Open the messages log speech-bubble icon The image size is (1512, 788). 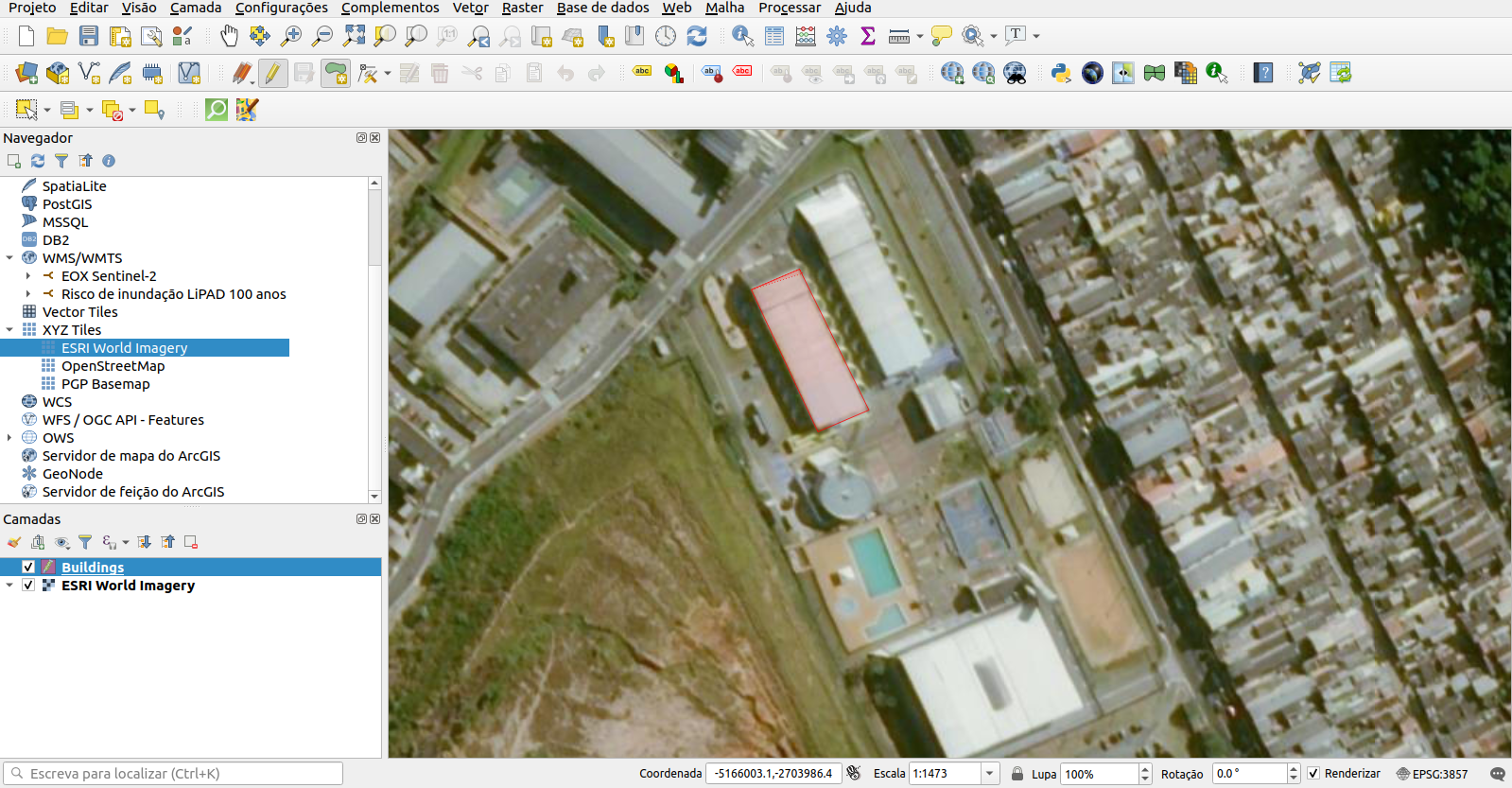pos(1497,774)
